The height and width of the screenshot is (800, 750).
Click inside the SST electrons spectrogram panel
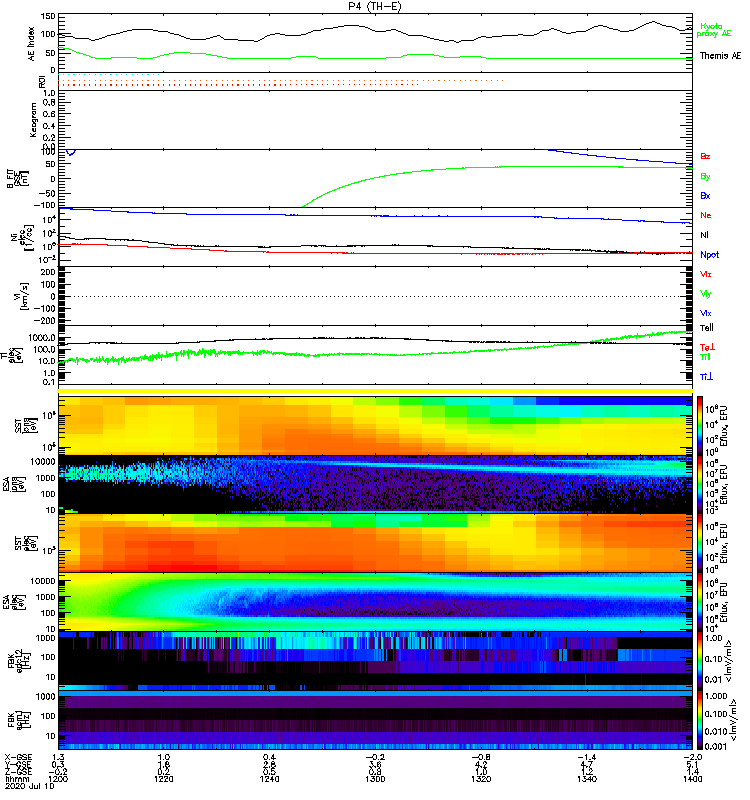click(x=376, y=543)
